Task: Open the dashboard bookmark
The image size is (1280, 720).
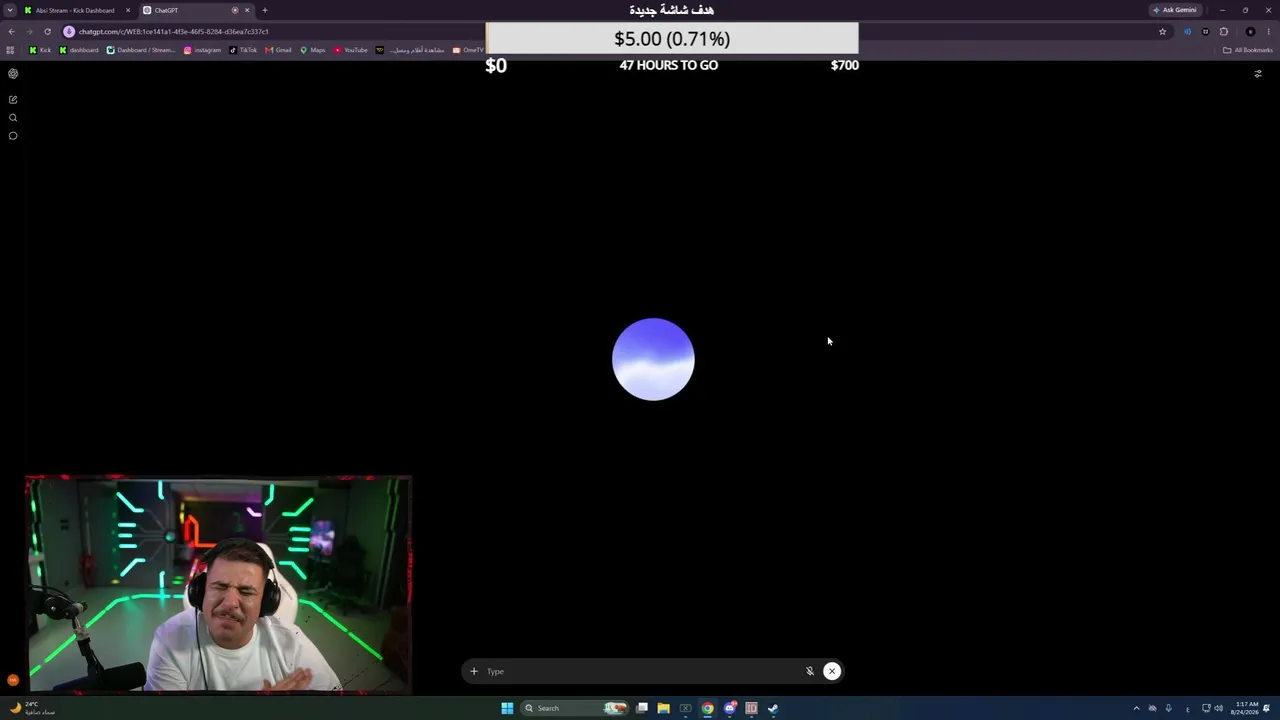Action: 79,50
